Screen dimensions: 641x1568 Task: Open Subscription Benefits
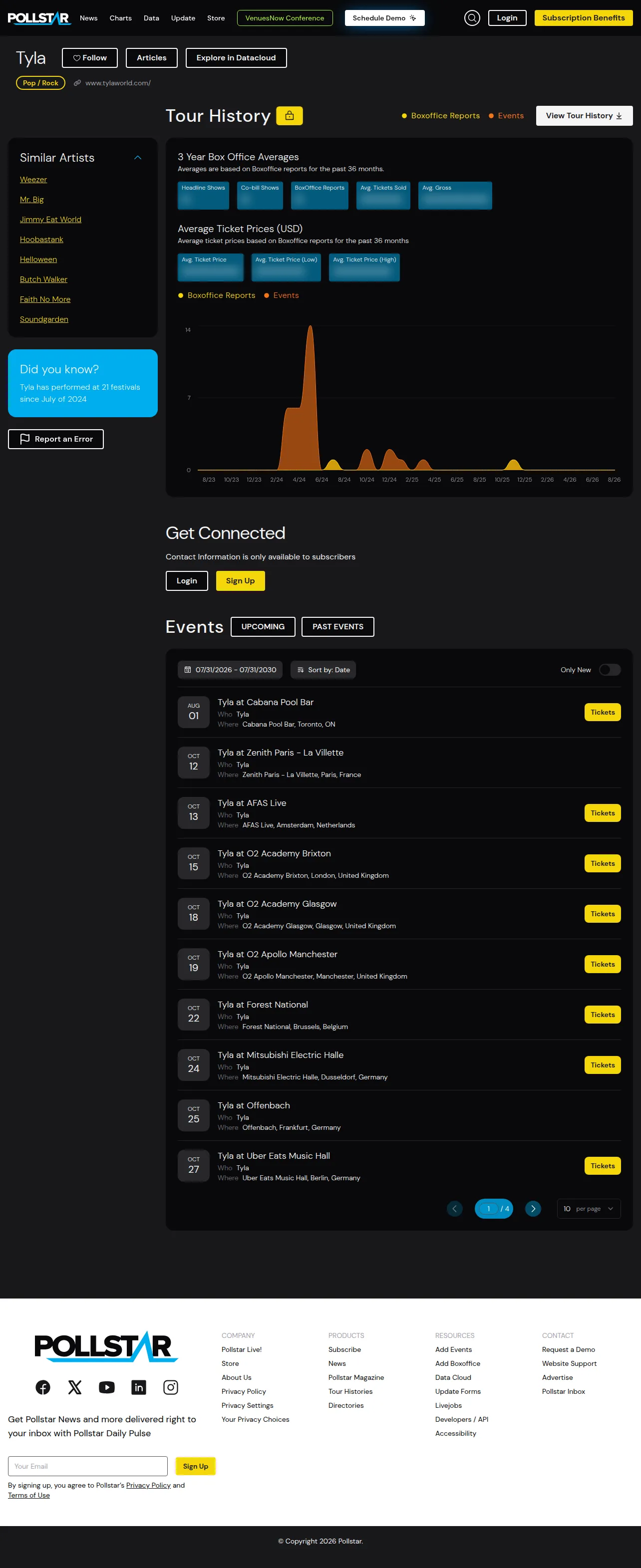(584, 18)
